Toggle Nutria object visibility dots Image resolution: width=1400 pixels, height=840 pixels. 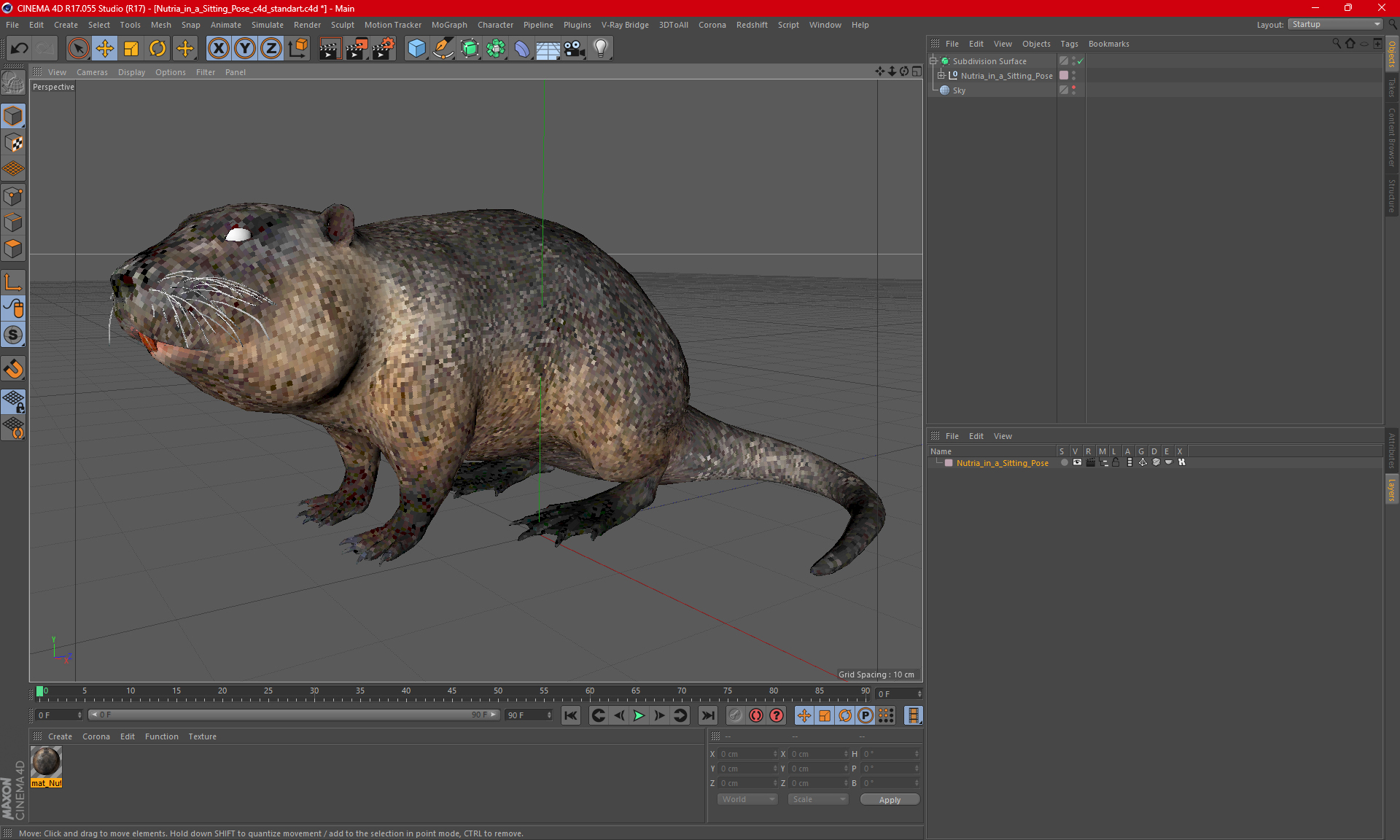tap(1073, 76)
